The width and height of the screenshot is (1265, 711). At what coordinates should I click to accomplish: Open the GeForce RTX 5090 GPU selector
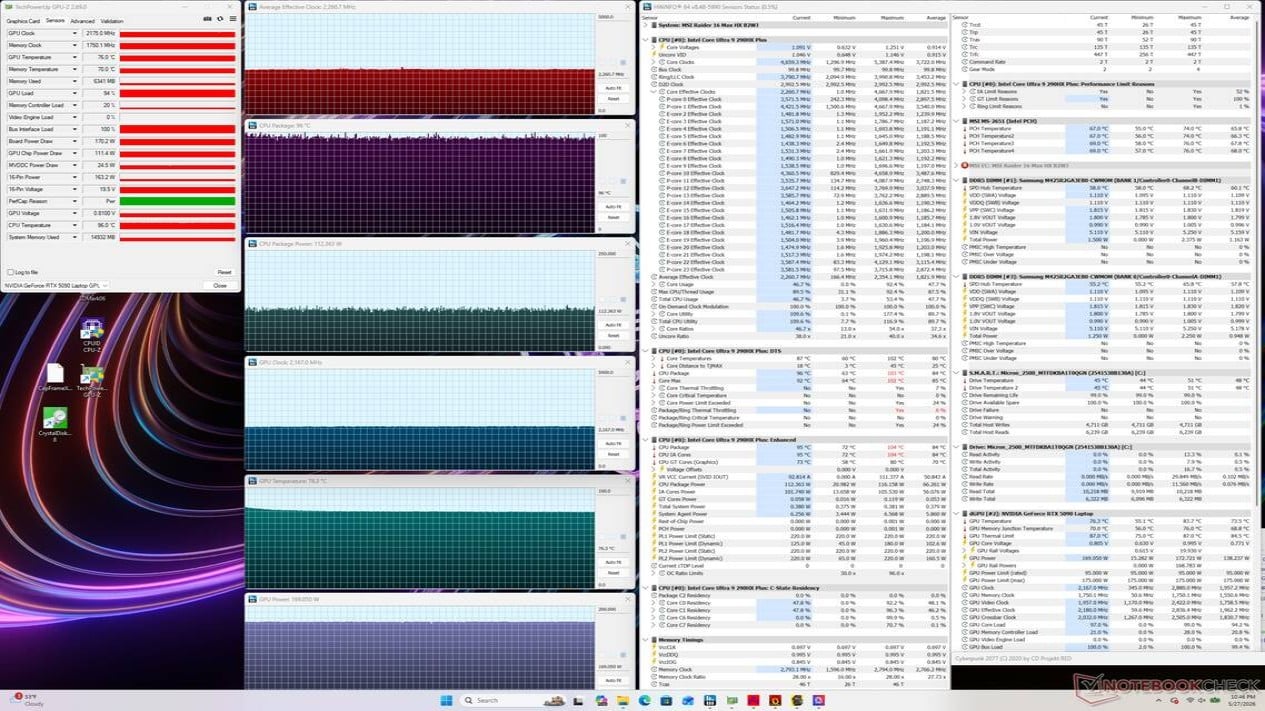(x=56, y=286)
